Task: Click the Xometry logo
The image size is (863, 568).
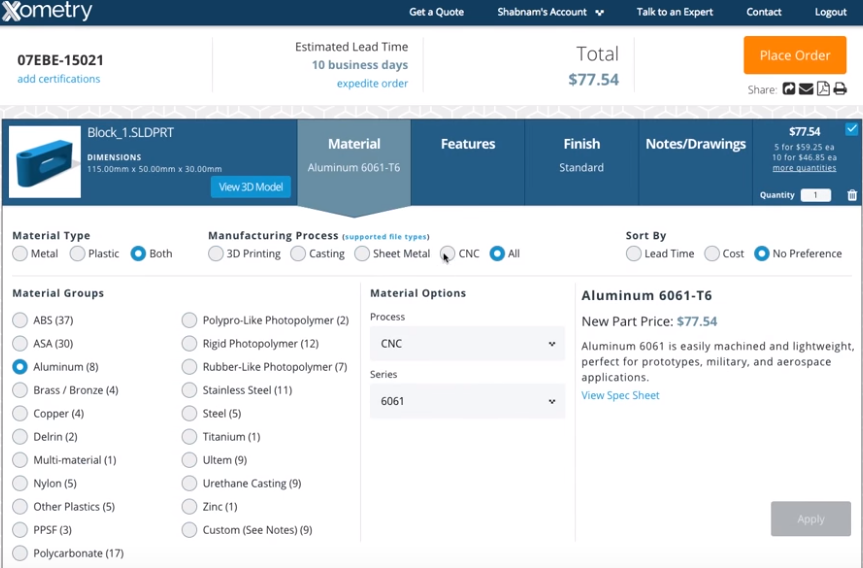Action: click(x=47, y=11)
